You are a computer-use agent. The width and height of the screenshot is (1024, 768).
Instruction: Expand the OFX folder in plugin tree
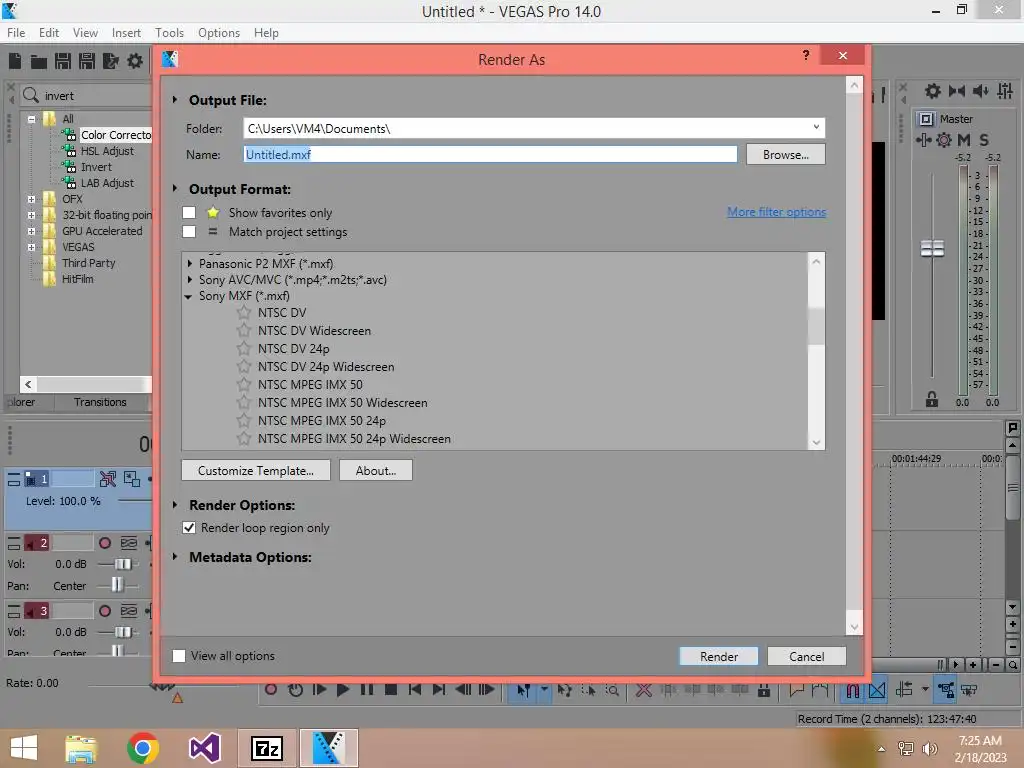(x=31, y=199)
